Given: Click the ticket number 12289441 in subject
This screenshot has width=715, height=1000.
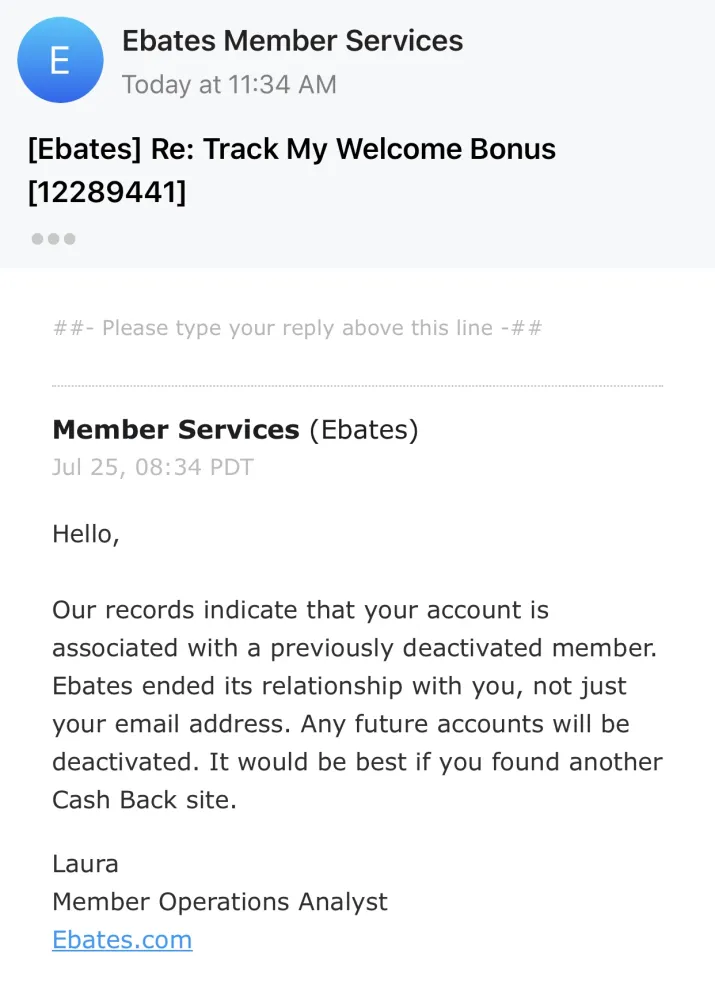Looking at the screenshot, I should coord(107,191).
